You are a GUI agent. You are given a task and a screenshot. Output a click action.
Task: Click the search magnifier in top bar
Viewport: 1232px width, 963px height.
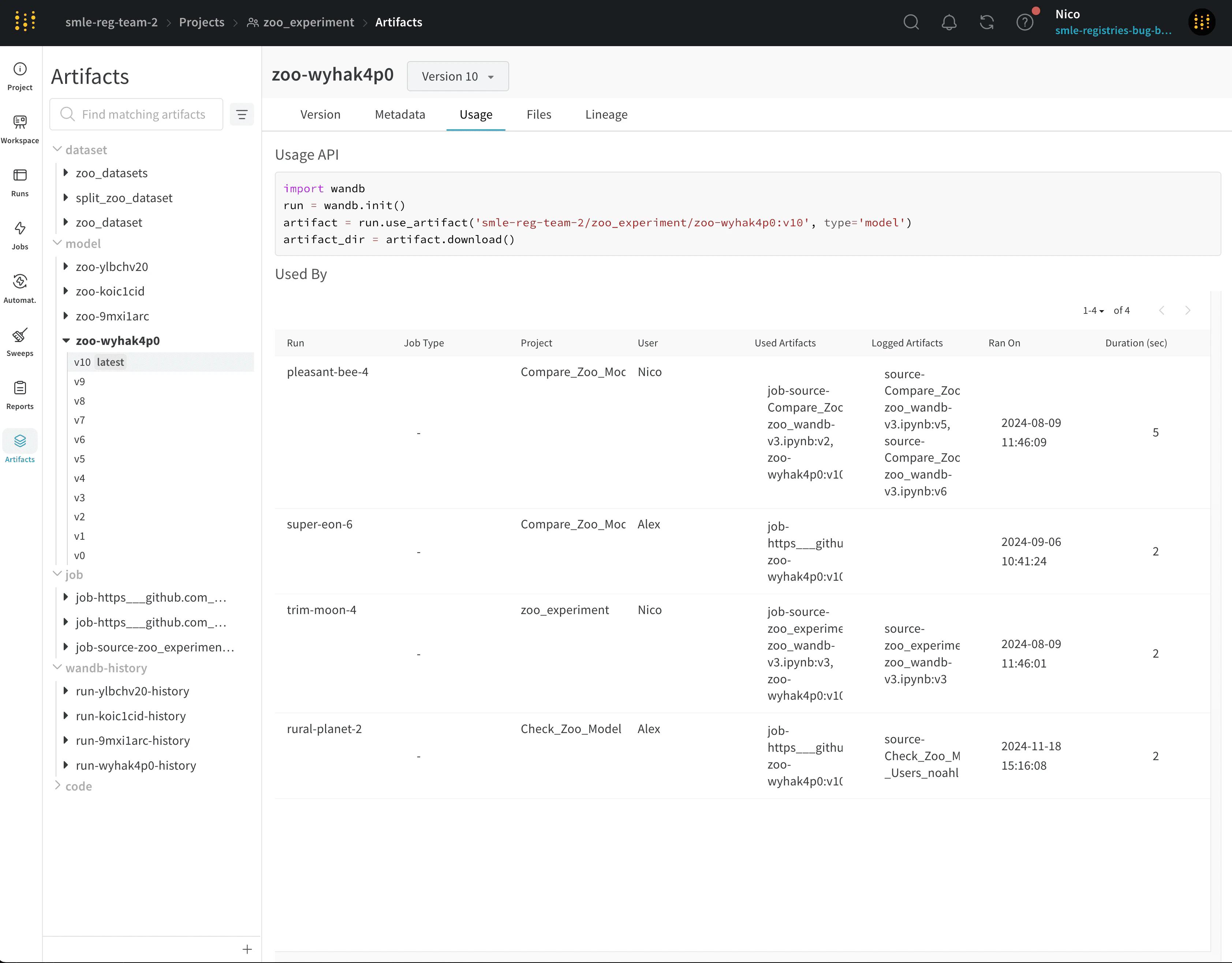pyautogui.click(x=911, y=23)
